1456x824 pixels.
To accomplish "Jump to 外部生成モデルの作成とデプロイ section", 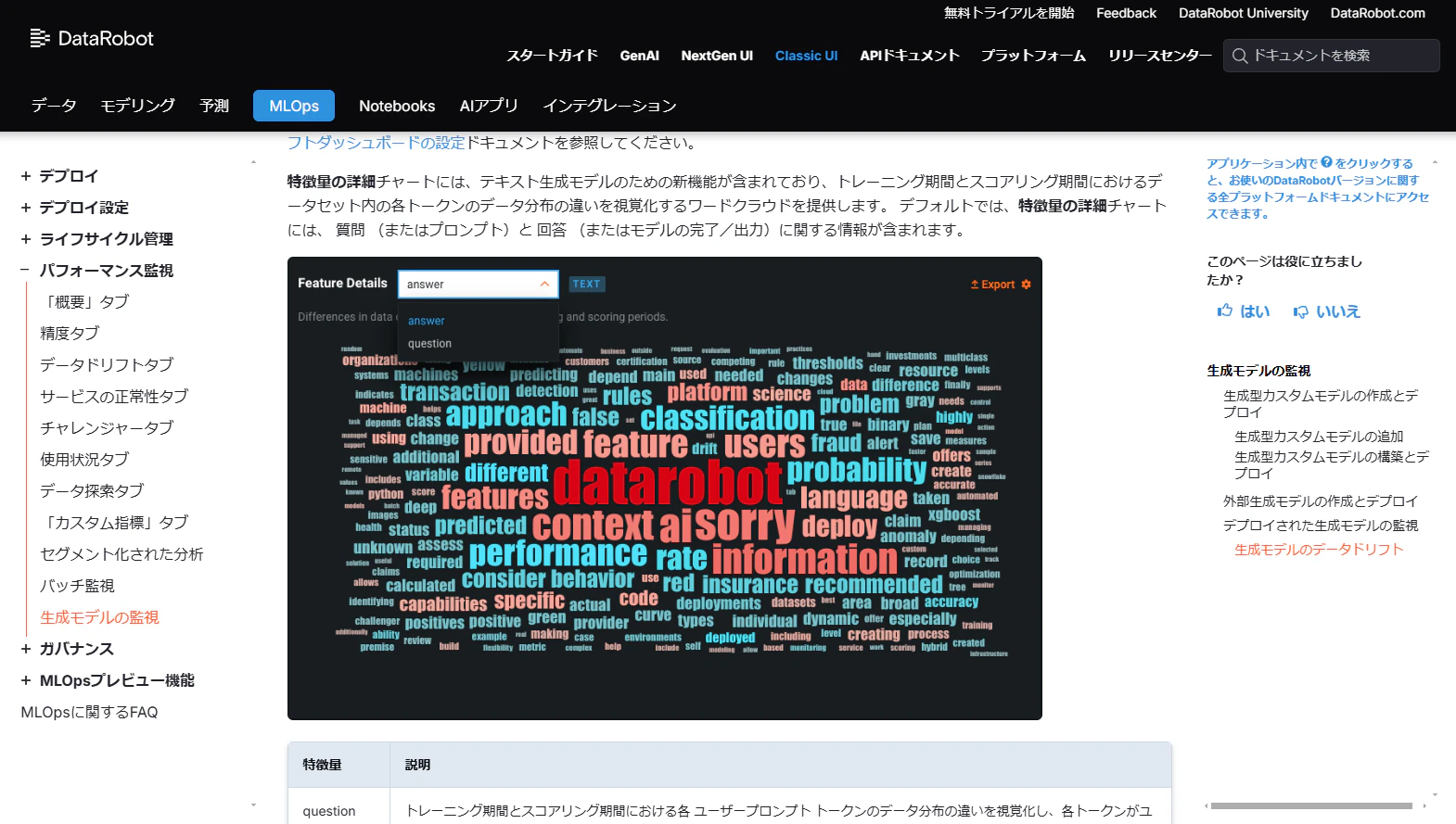I will [x=1321, y=501].
